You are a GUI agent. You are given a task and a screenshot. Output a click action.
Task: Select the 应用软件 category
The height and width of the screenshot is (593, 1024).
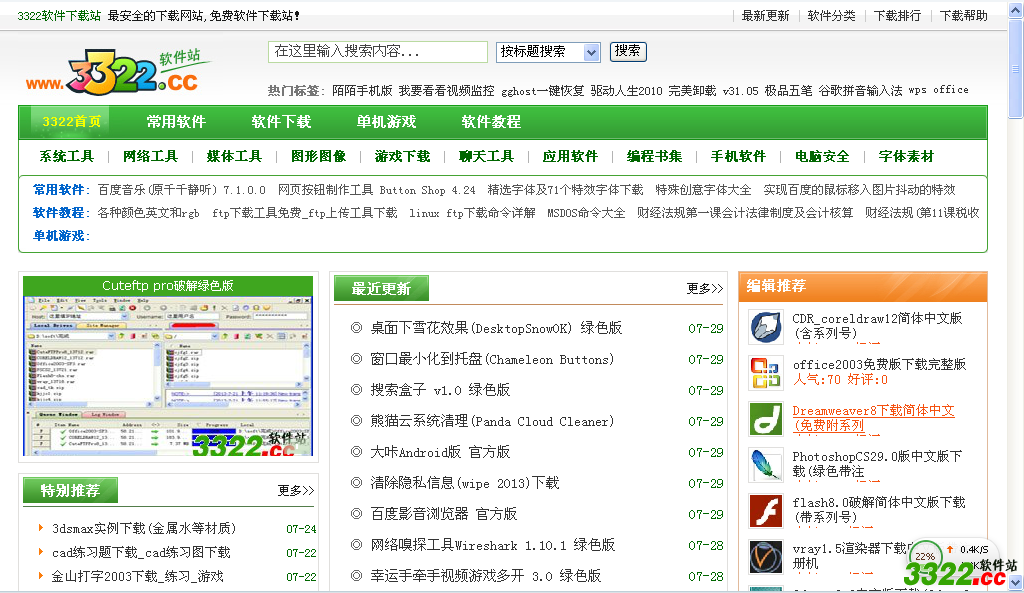(x=571, y=157)
